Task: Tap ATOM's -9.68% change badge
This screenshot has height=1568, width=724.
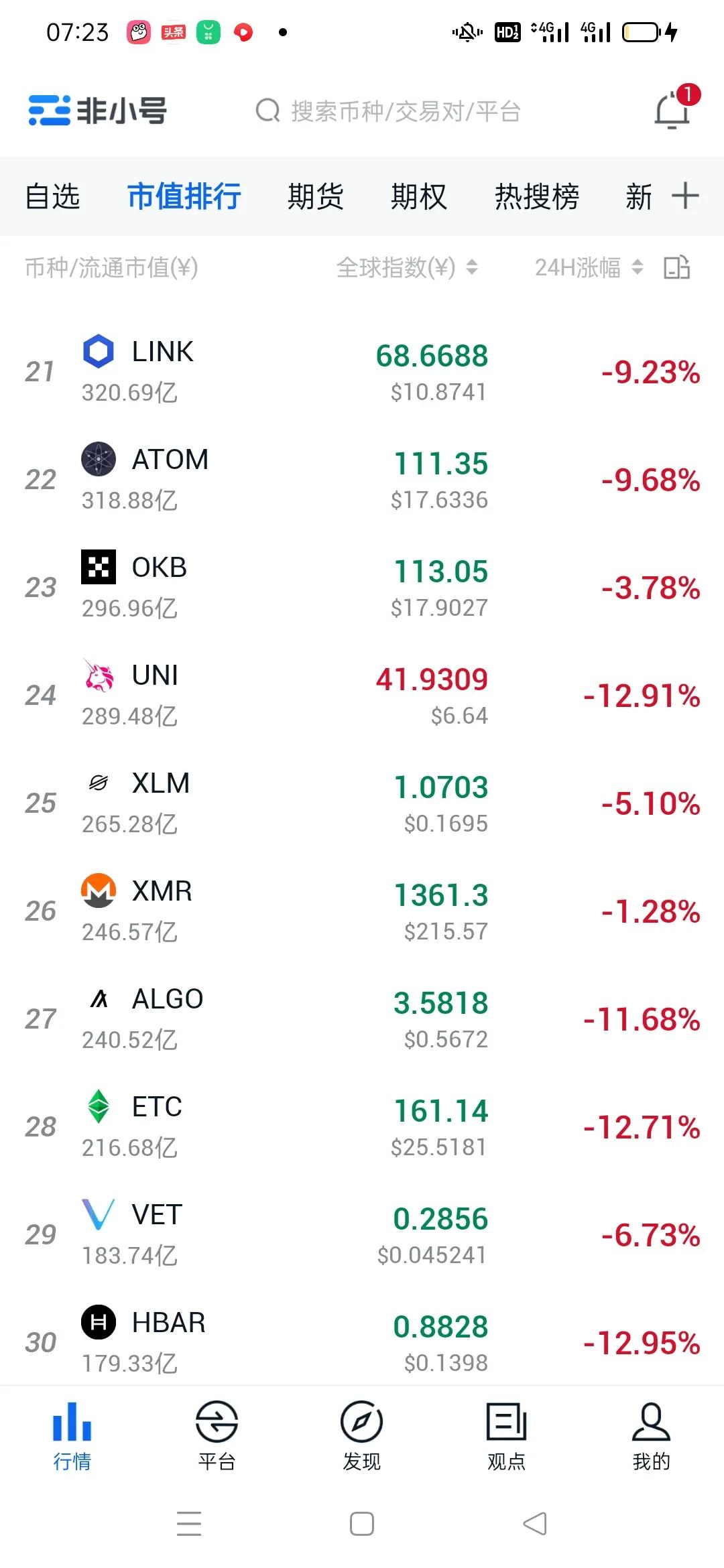Action: coord(650,480)
